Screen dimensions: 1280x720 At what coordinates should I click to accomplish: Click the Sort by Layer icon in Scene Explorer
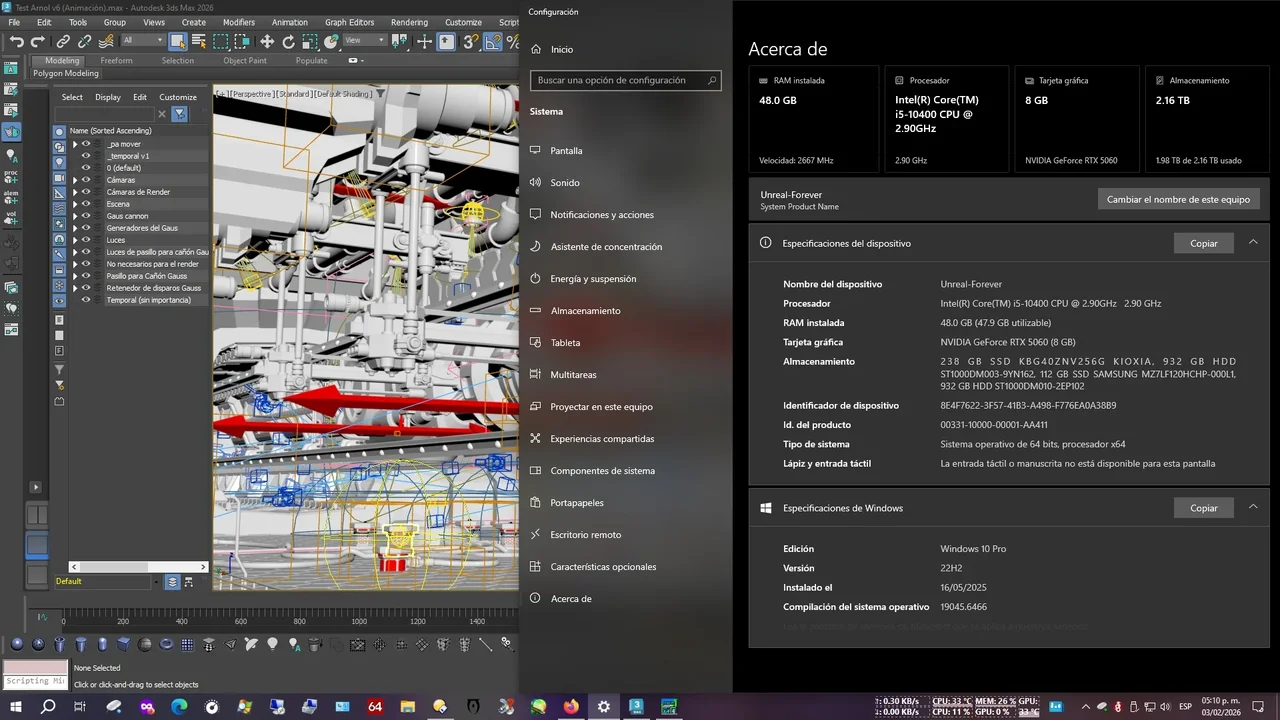pos(172,582)
